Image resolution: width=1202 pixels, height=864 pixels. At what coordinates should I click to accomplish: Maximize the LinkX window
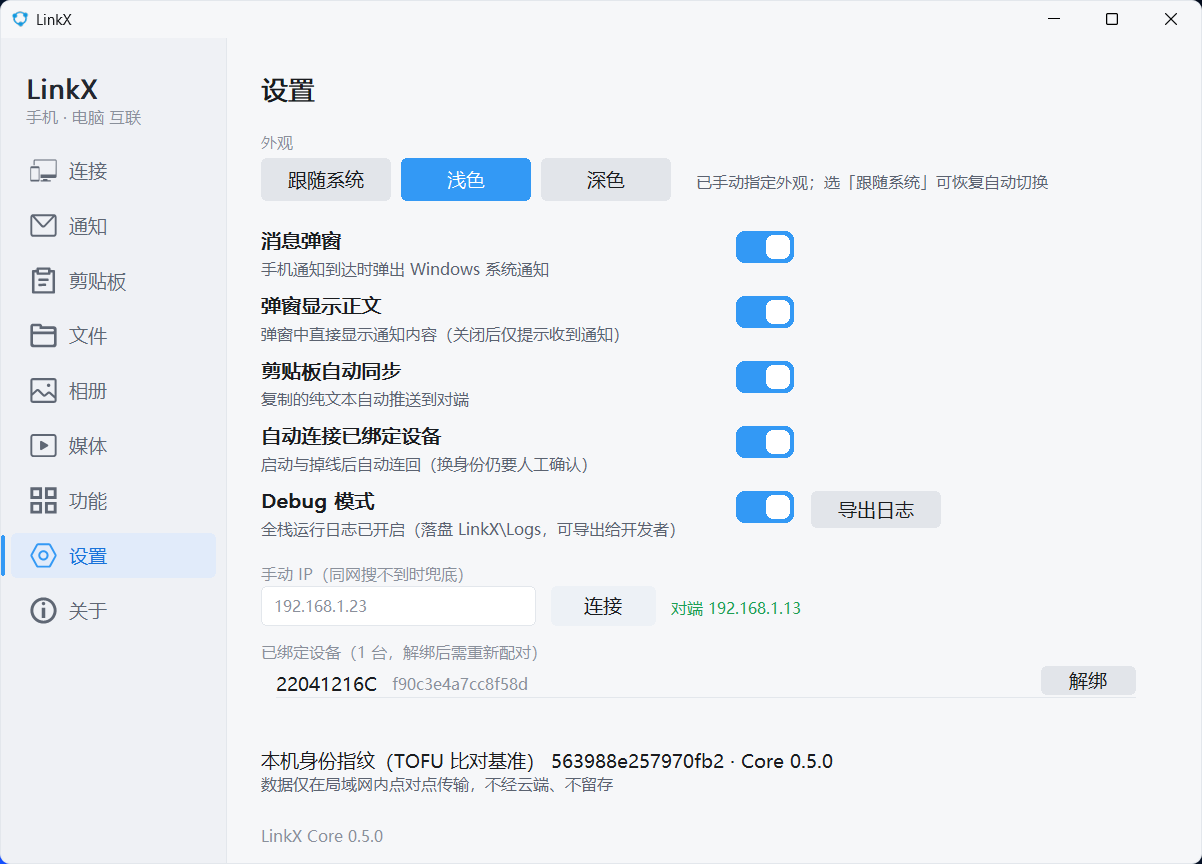[1112, 19]
